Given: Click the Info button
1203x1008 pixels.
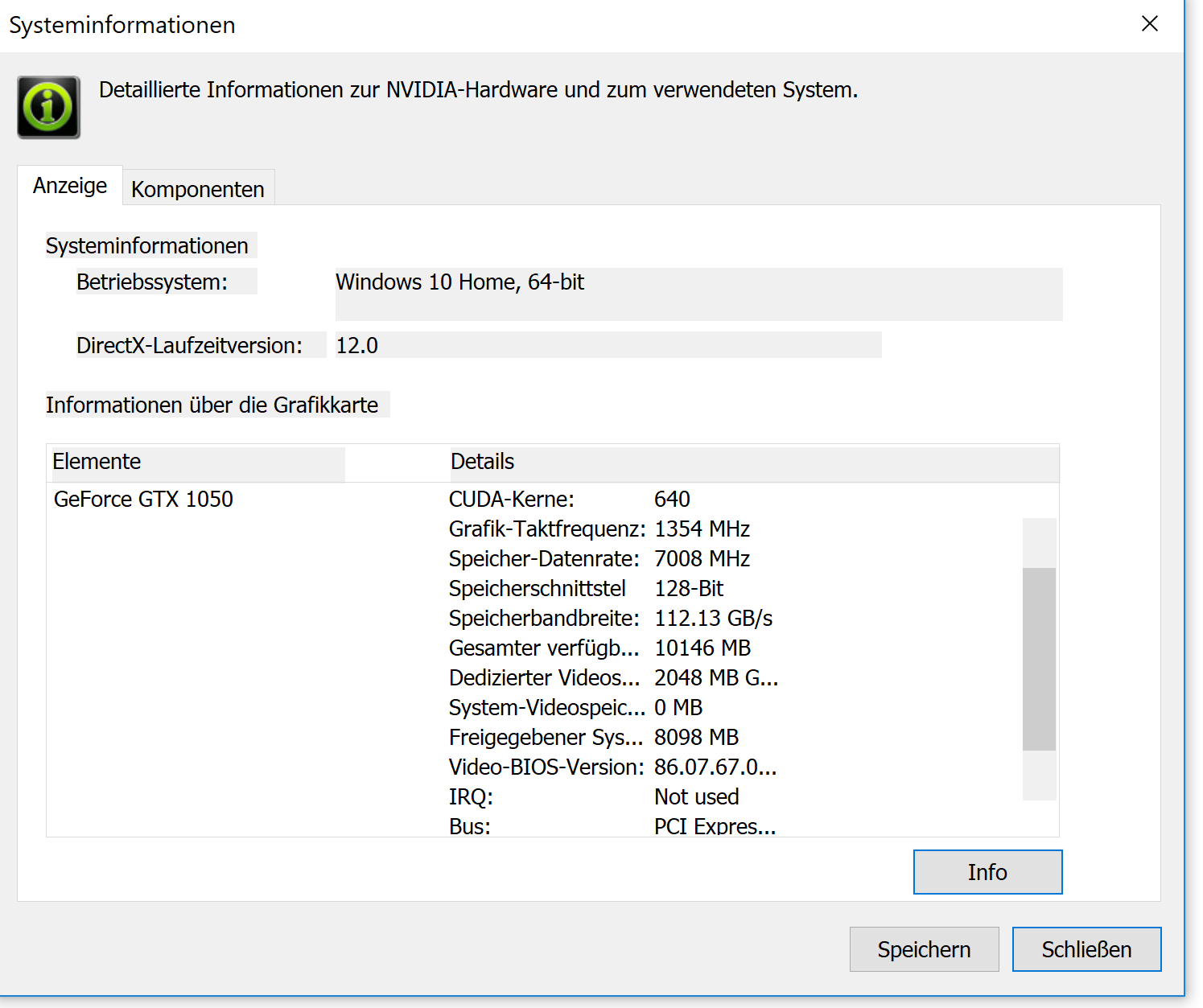Looking at the screenshot, I should (x=987, y=872).
